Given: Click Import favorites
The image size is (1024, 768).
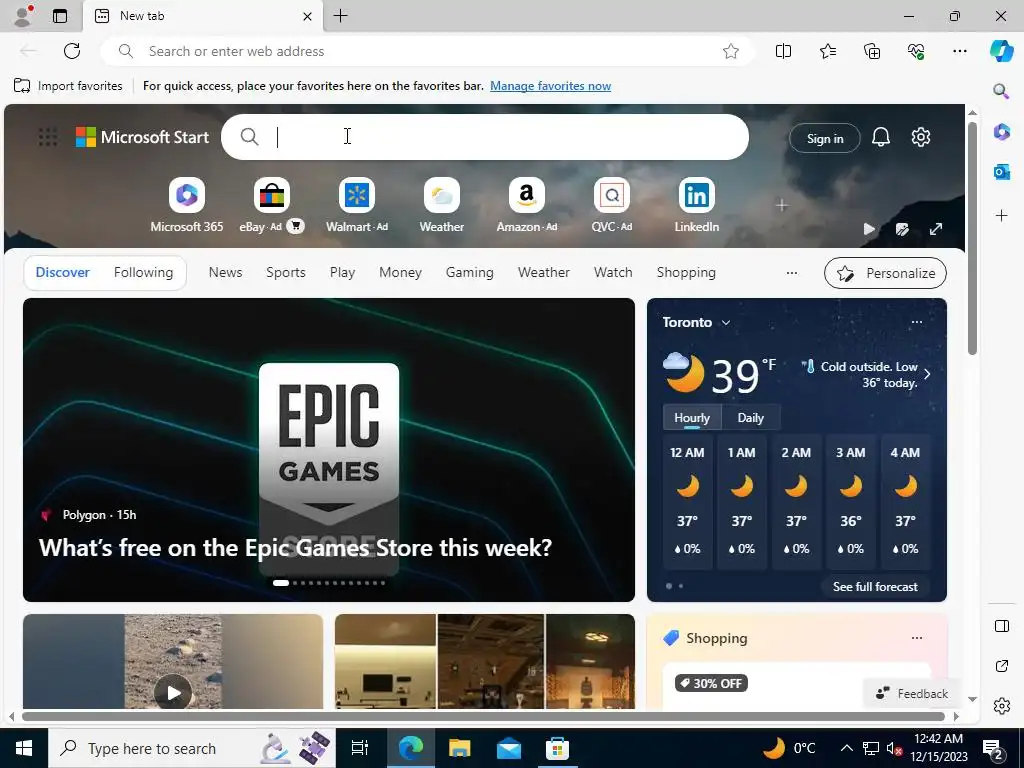Looking at the screenshot, I should click(x=68, y=86).
